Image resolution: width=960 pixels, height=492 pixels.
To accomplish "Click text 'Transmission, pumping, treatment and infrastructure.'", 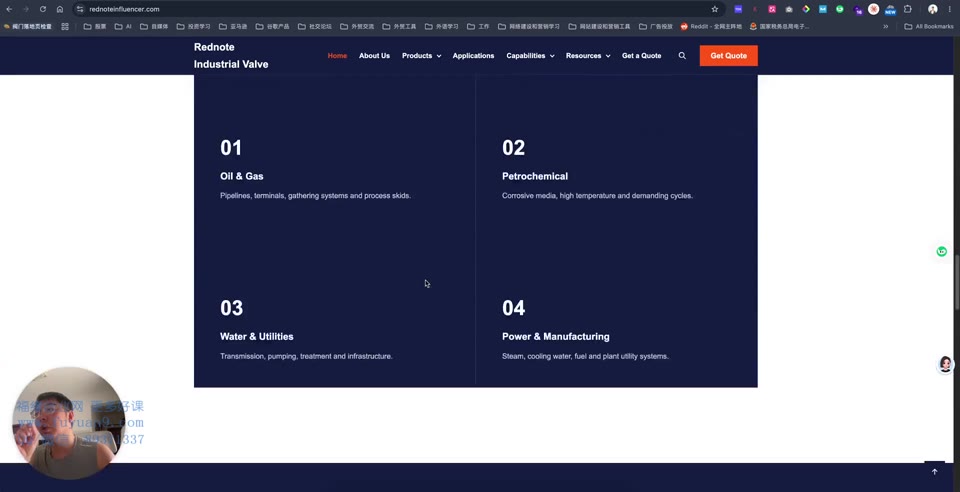I will (x=306, y=356).
